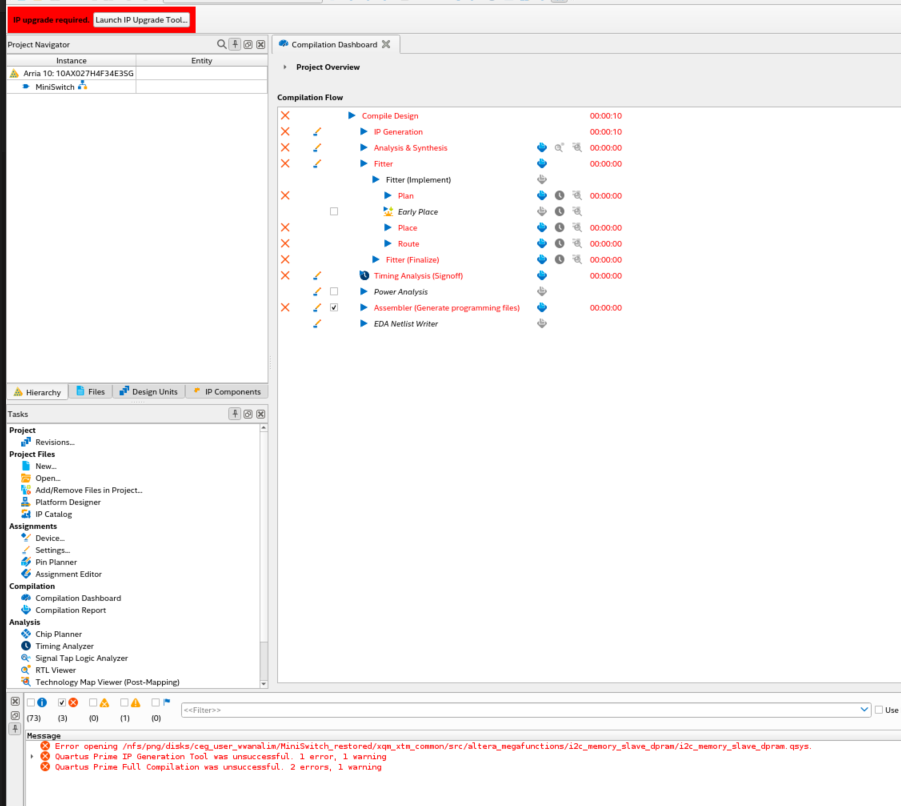Switch to the IP Components tab
The image size is (901, 806).
[227, 392]
